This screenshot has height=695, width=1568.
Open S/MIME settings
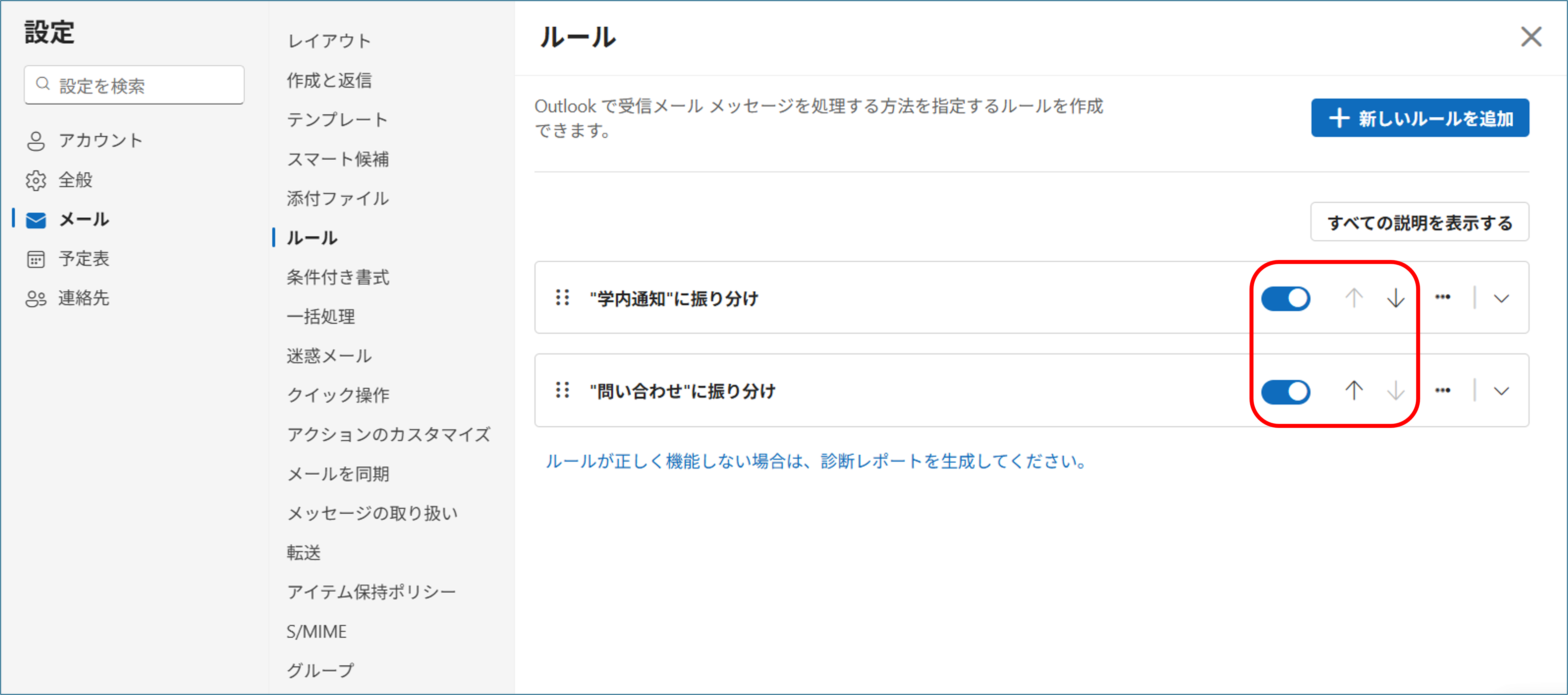point(317,632)
